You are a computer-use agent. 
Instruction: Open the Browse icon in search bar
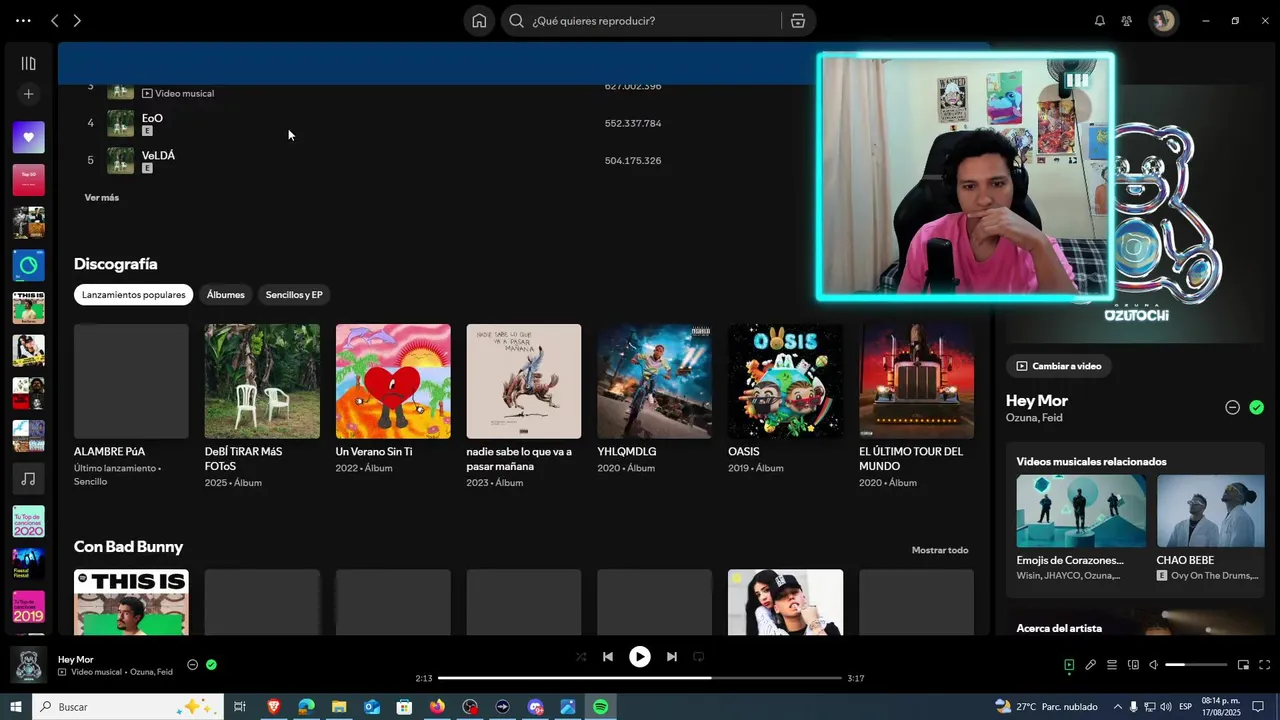(797, 20)
